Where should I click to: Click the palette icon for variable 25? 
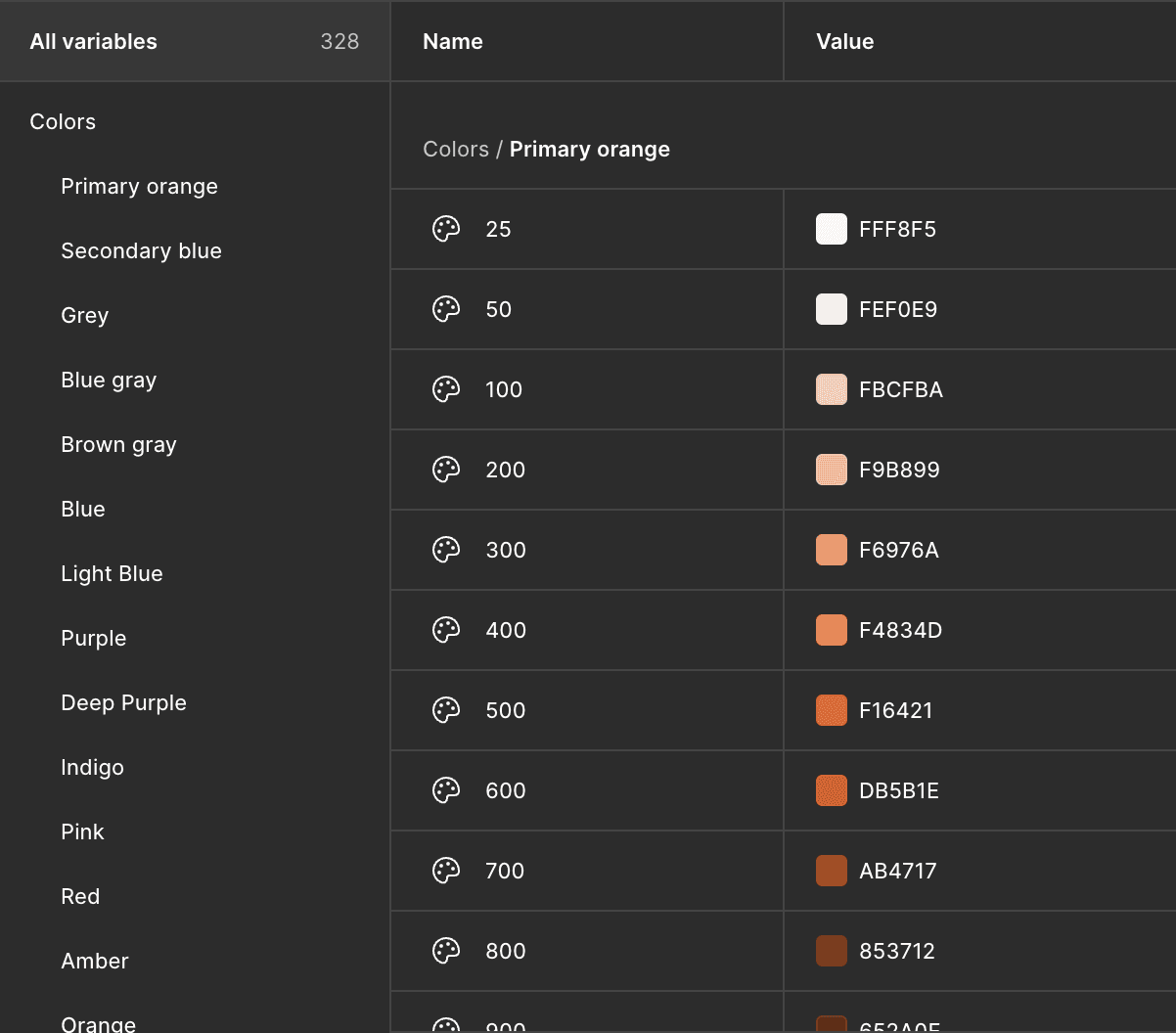pos(446,229)
